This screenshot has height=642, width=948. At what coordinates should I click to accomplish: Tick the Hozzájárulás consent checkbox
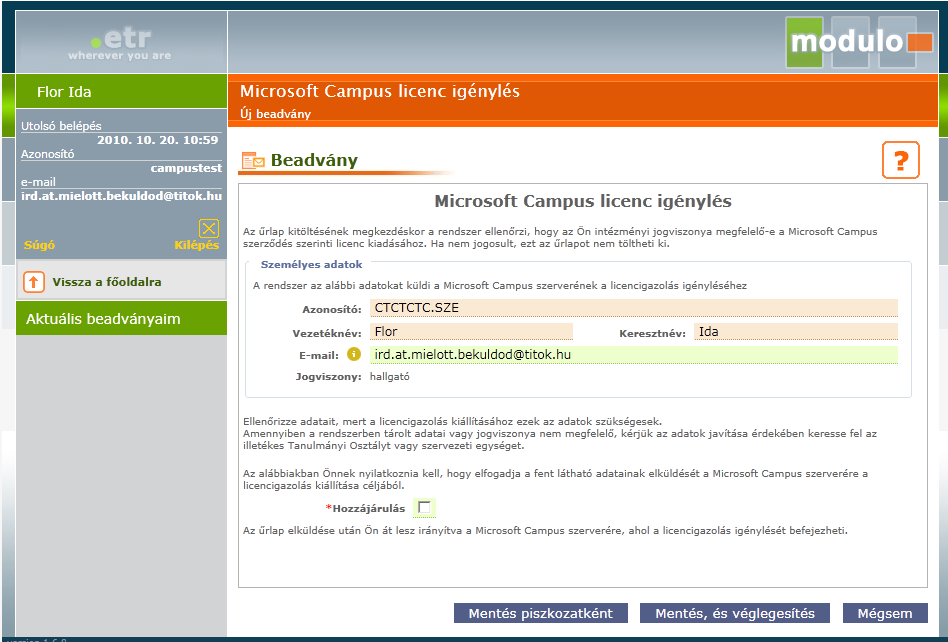coord(424,507)
